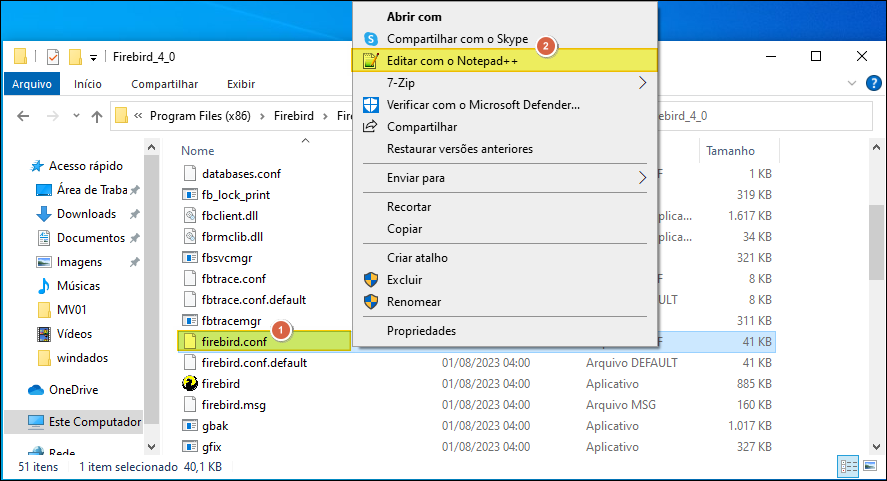Open Imagens in the navigation pane
This screenshot has height=481, width=887.
tap(79, 262)
